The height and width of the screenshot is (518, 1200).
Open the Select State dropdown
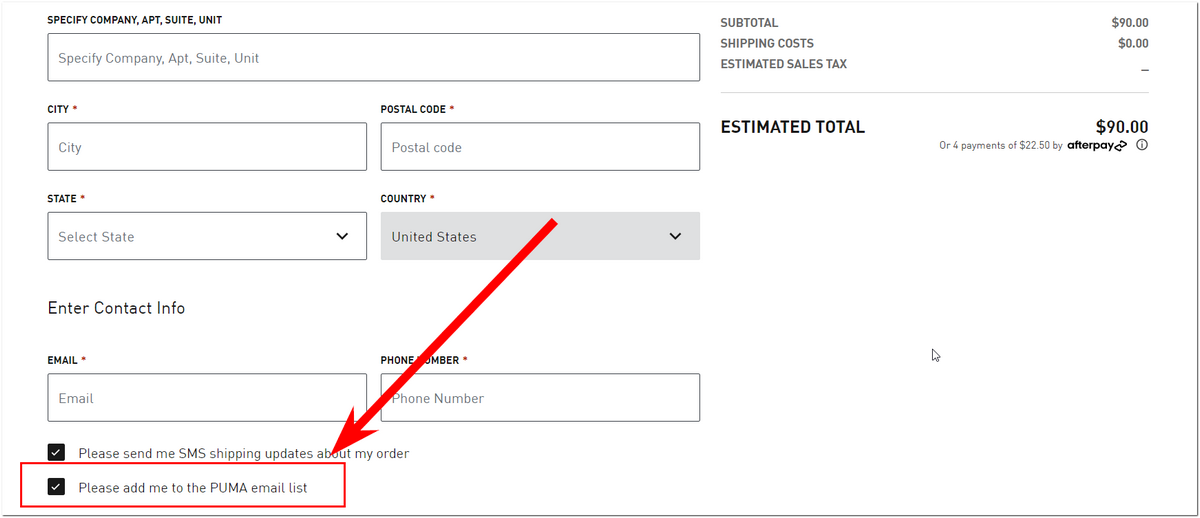tap(207, 236)
